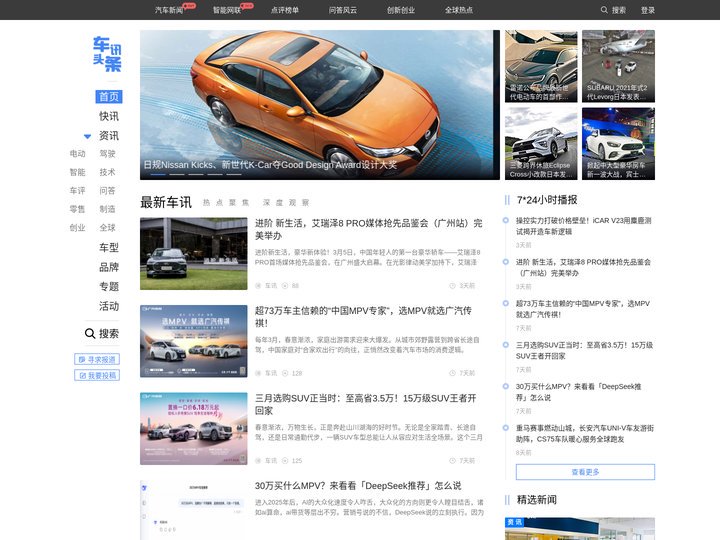
Task: Open 点评榜单 in top navigation
Action: 285,10
